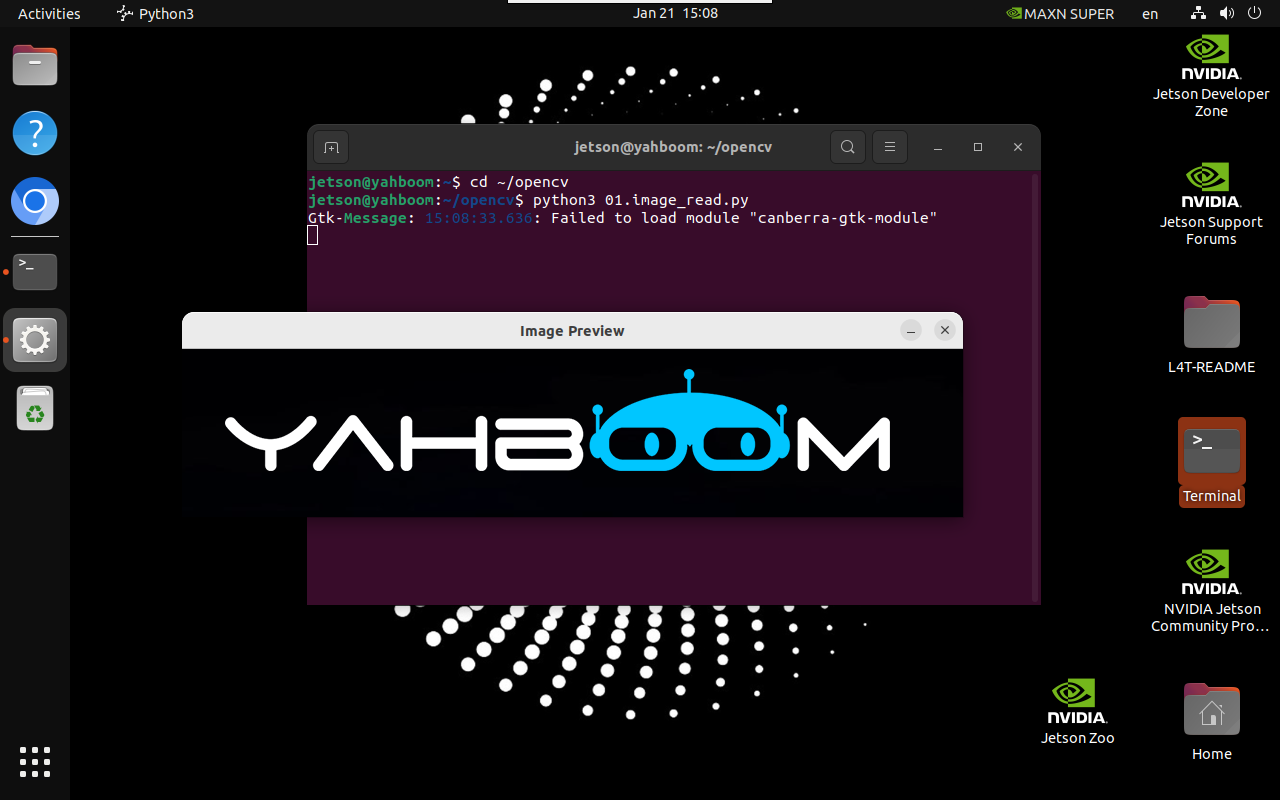Minimize the Image Preview window
This screenshot has height=800, width=1280.
[910, 330]
